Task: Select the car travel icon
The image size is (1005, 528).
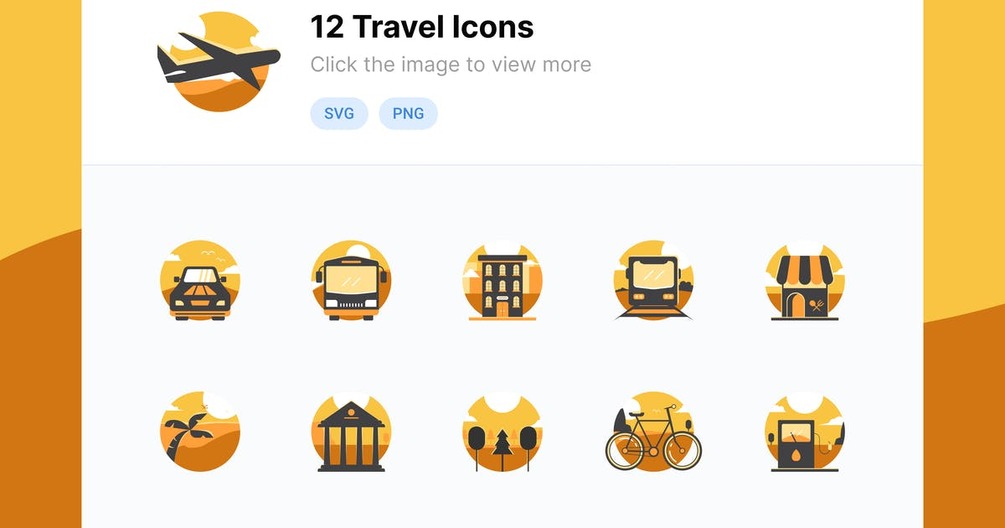Action: tap(200, 281)
